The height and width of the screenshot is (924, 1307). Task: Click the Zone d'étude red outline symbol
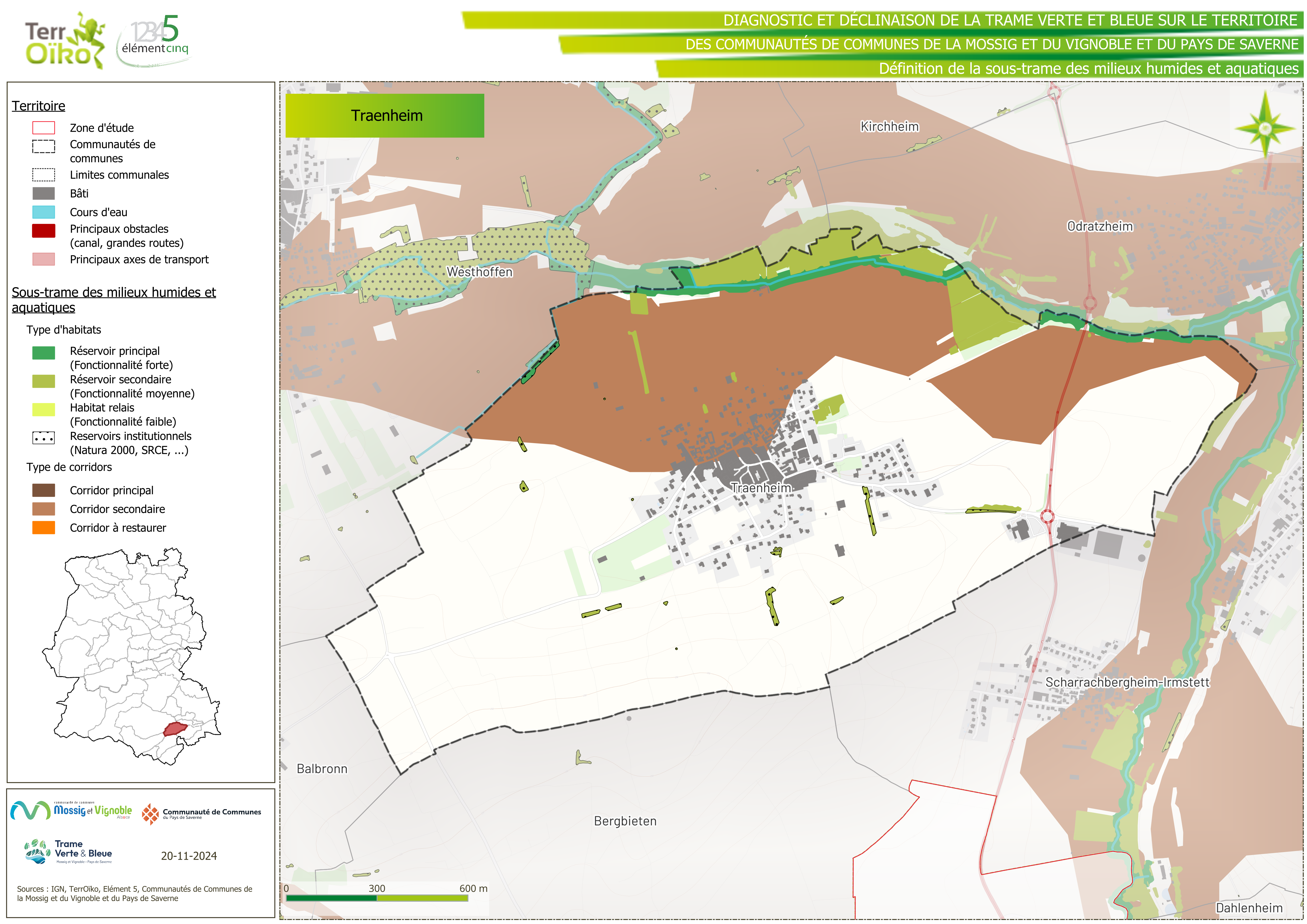(x=44, y=128)
